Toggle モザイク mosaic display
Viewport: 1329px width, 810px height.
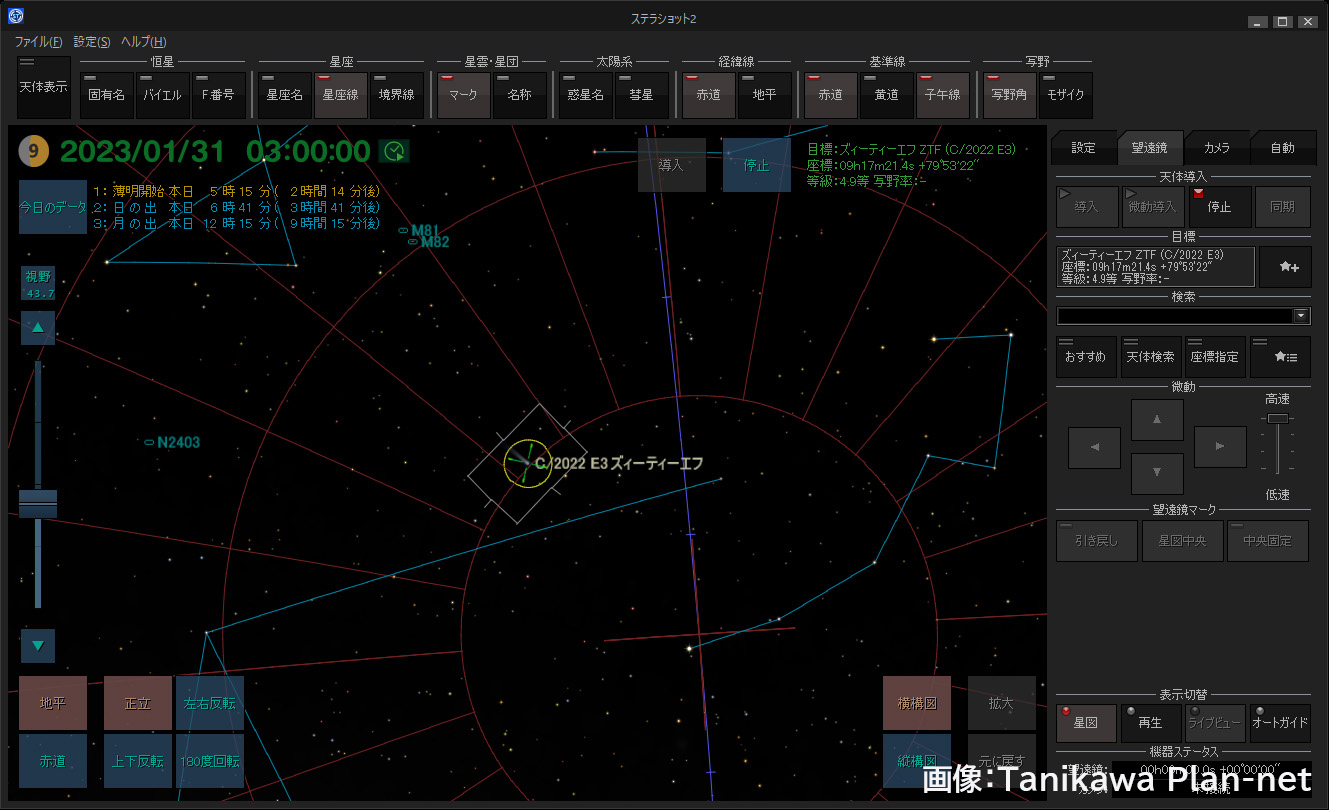[1064, 95]
